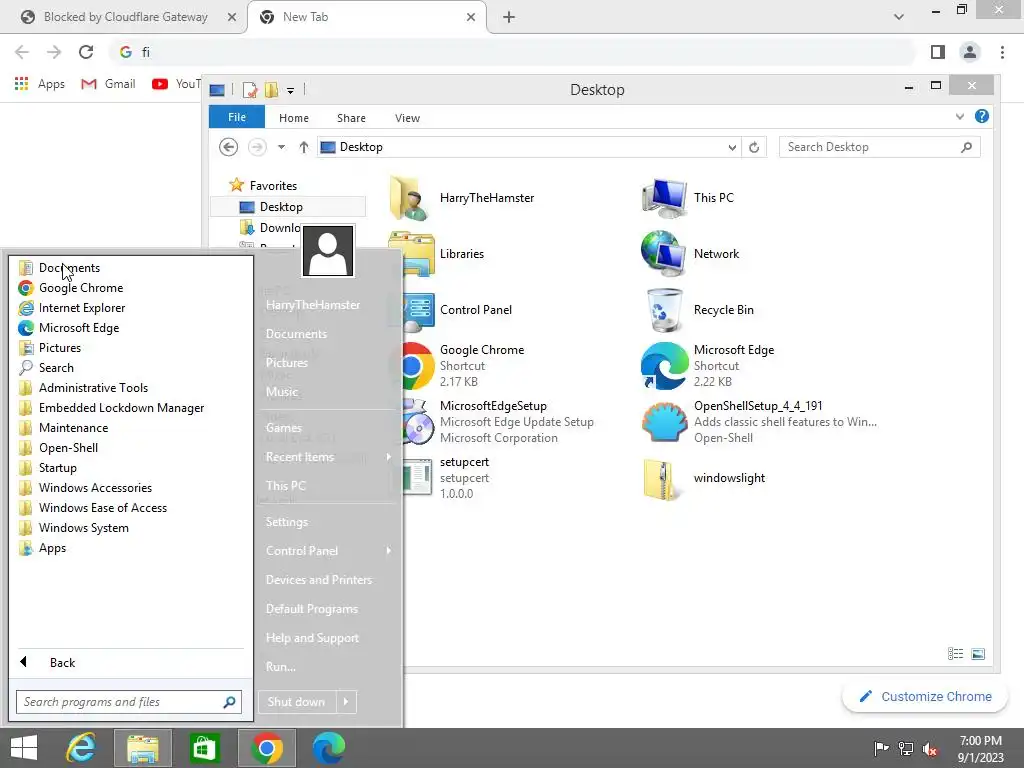1024x768 pixels.
Task: Click the New folder icon in quick access toolbar
Action: click(x=271, y=90)
